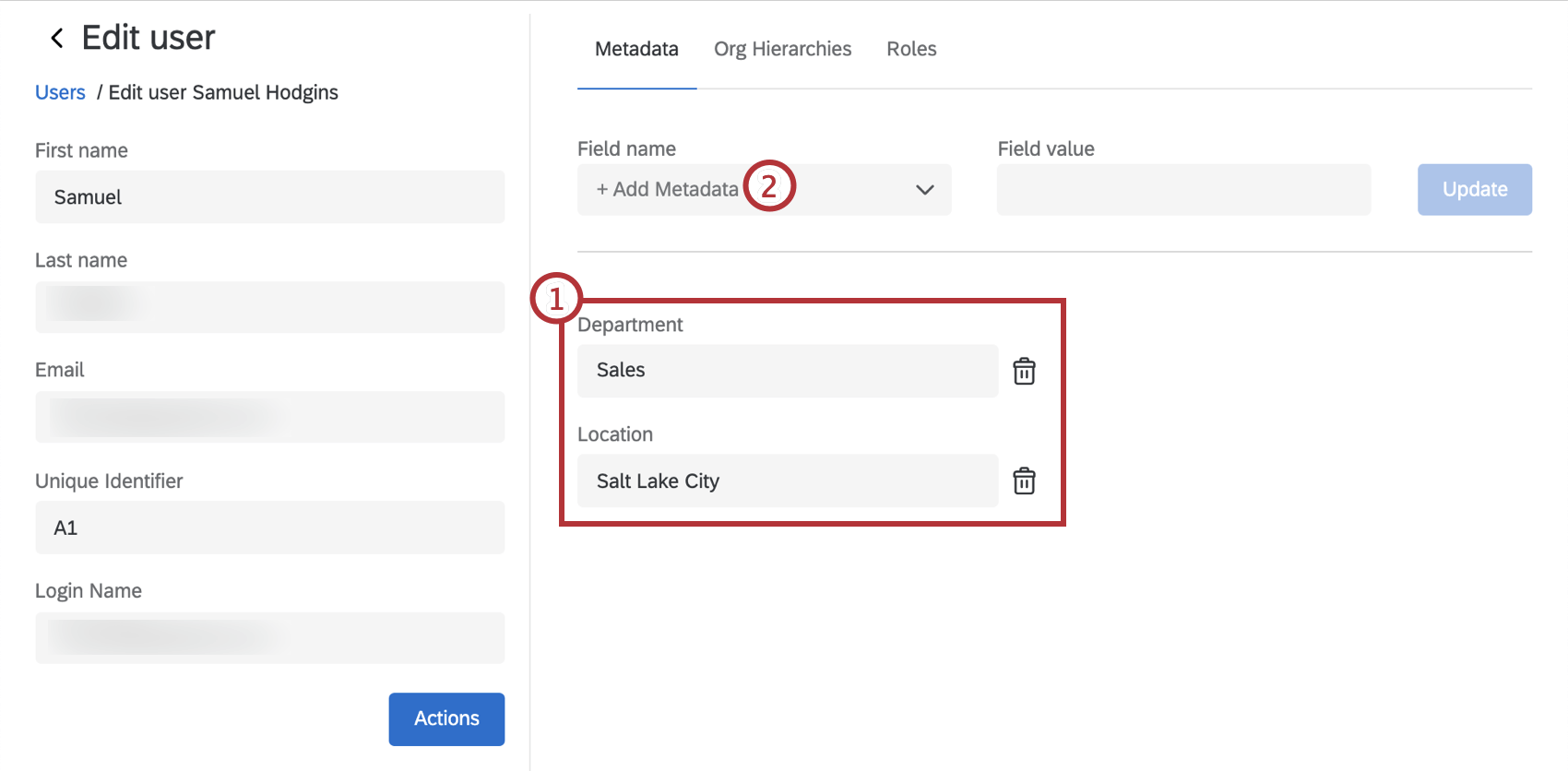Click the chevron arrow in Field name selector
1568x771 pixels.
(x=924, y=190)
